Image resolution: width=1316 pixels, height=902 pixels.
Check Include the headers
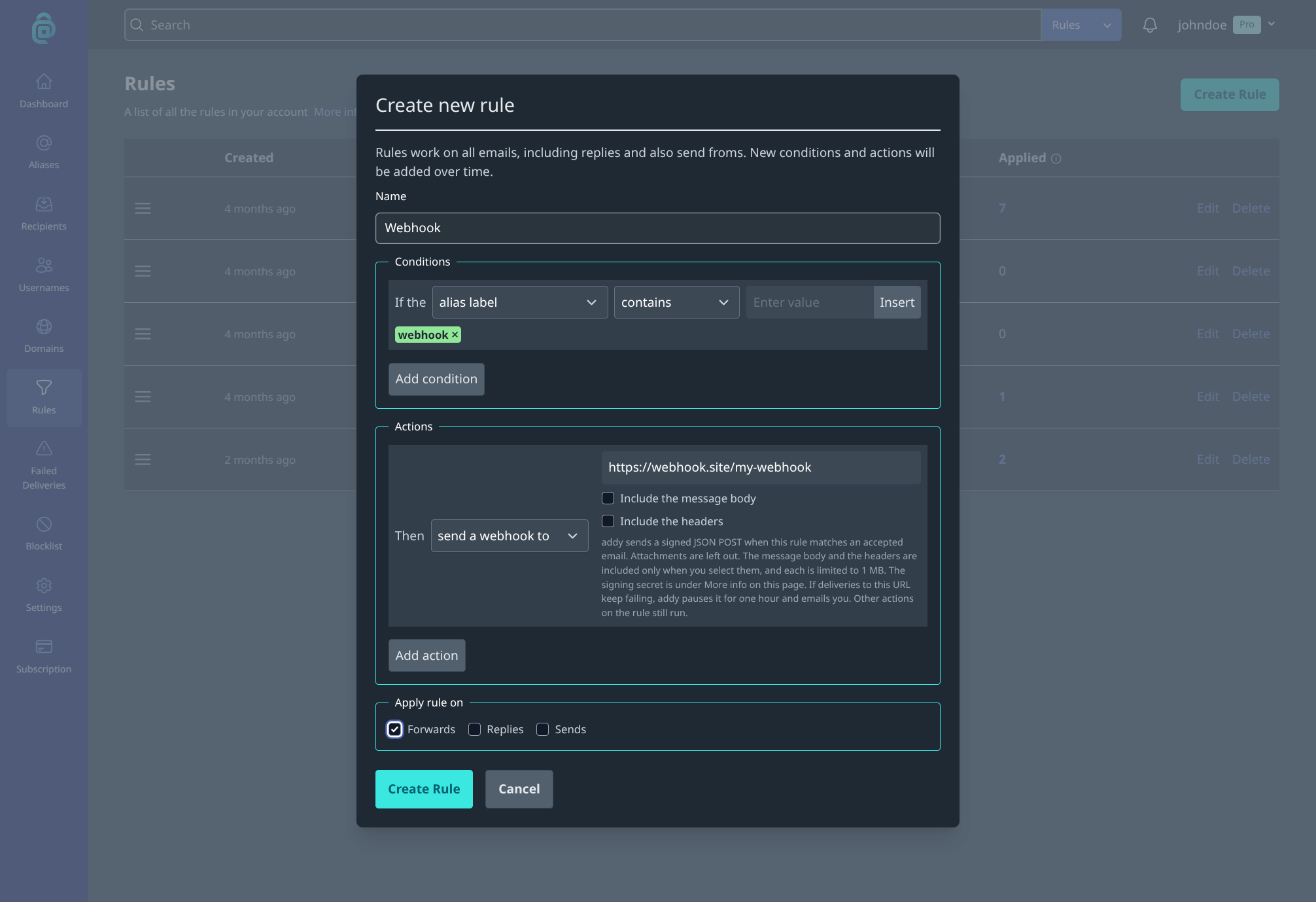[608, 521]
